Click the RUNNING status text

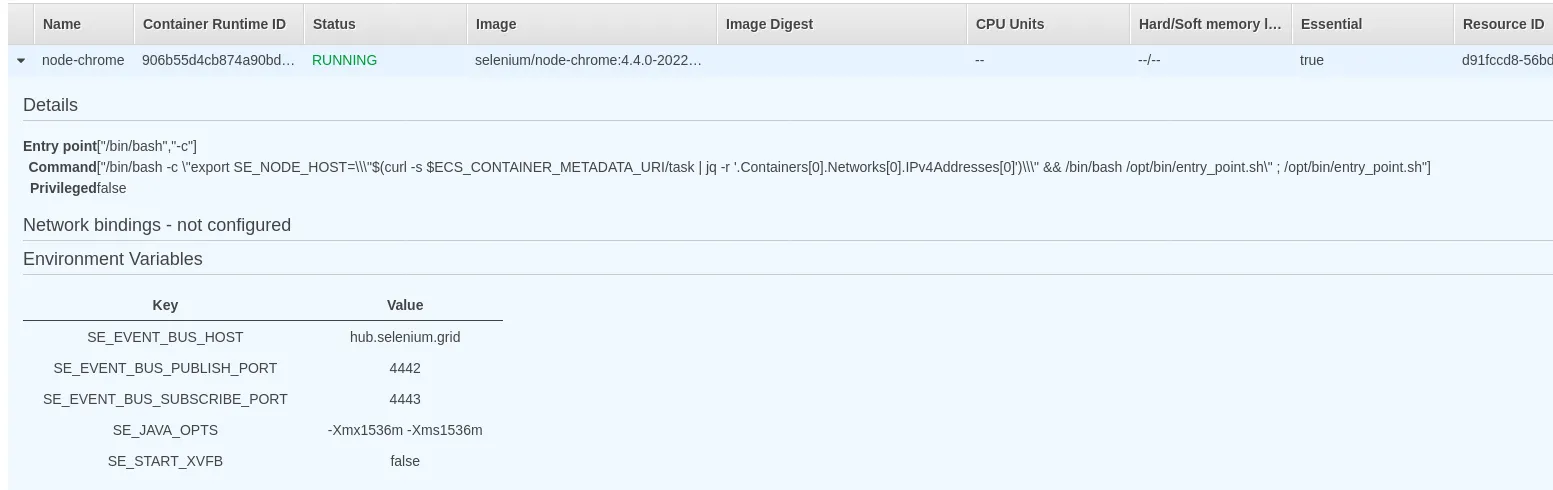point(344,60)
